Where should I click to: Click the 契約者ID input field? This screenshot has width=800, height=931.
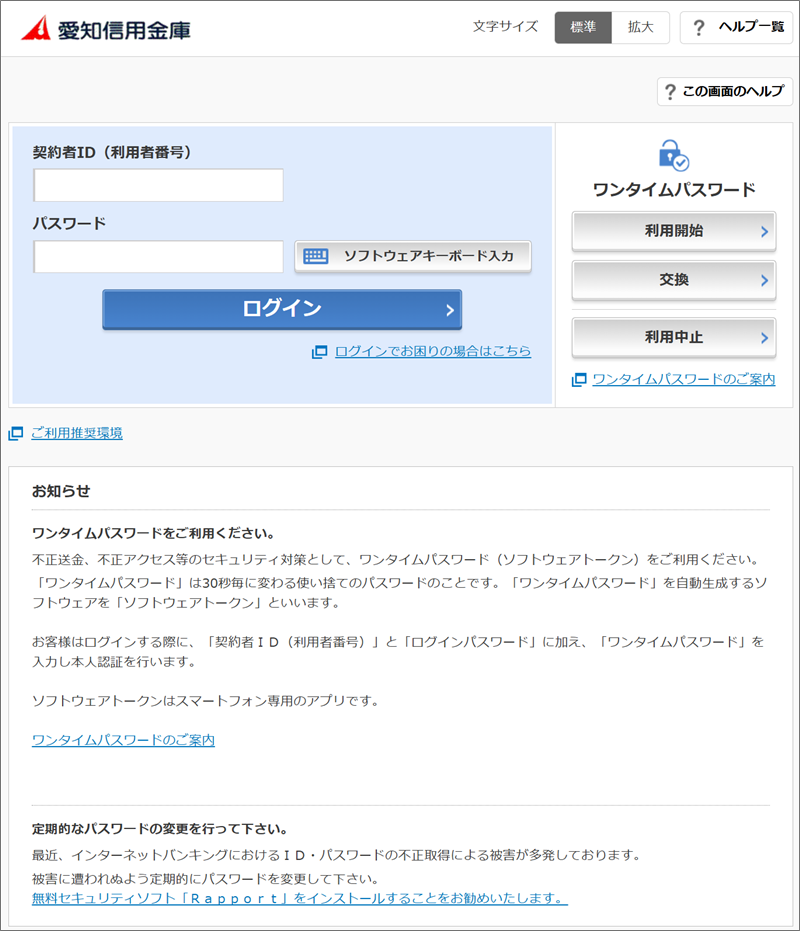click(158, 185)
